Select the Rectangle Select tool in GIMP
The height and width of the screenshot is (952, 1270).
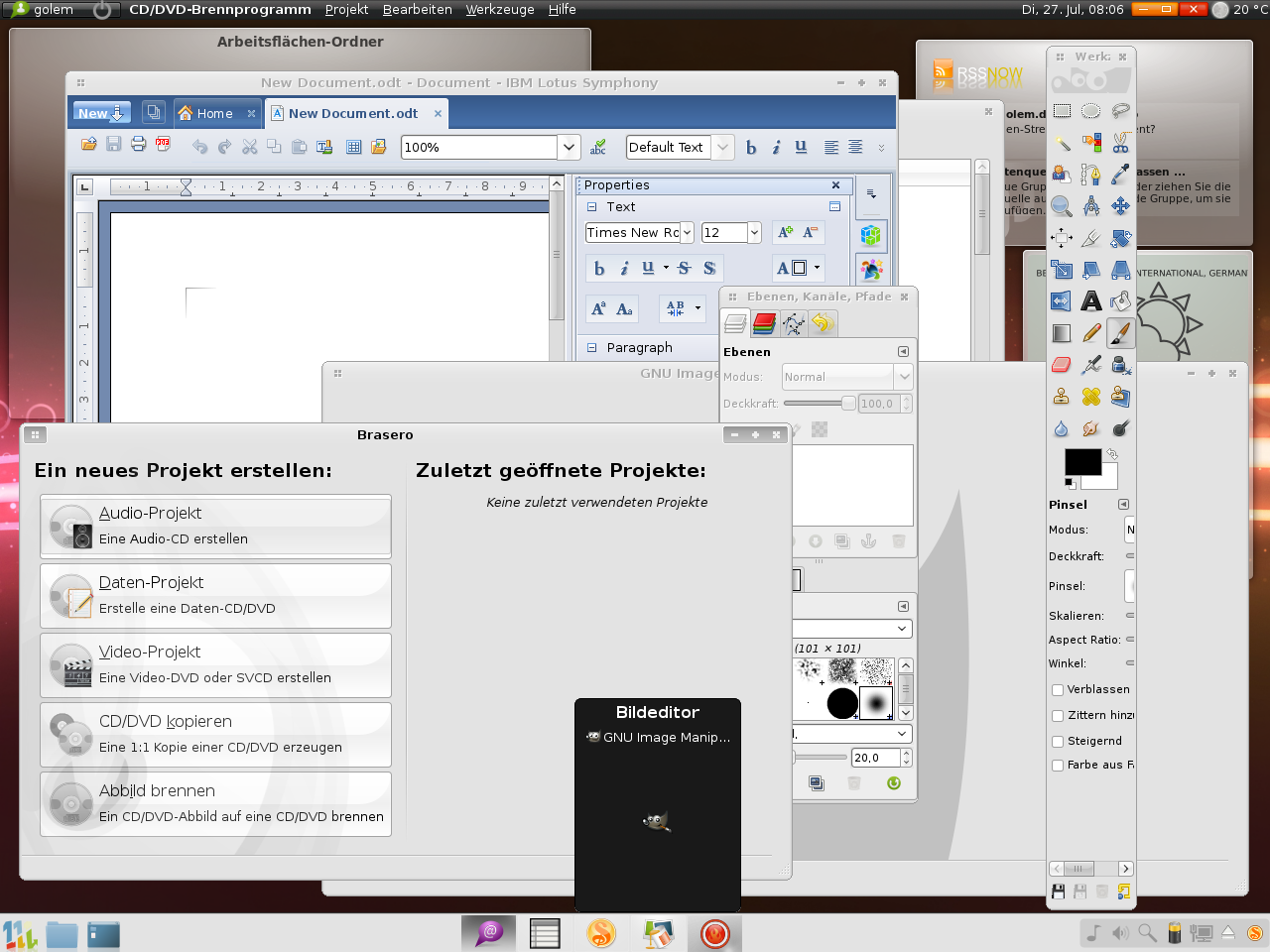coord(1060,109)
